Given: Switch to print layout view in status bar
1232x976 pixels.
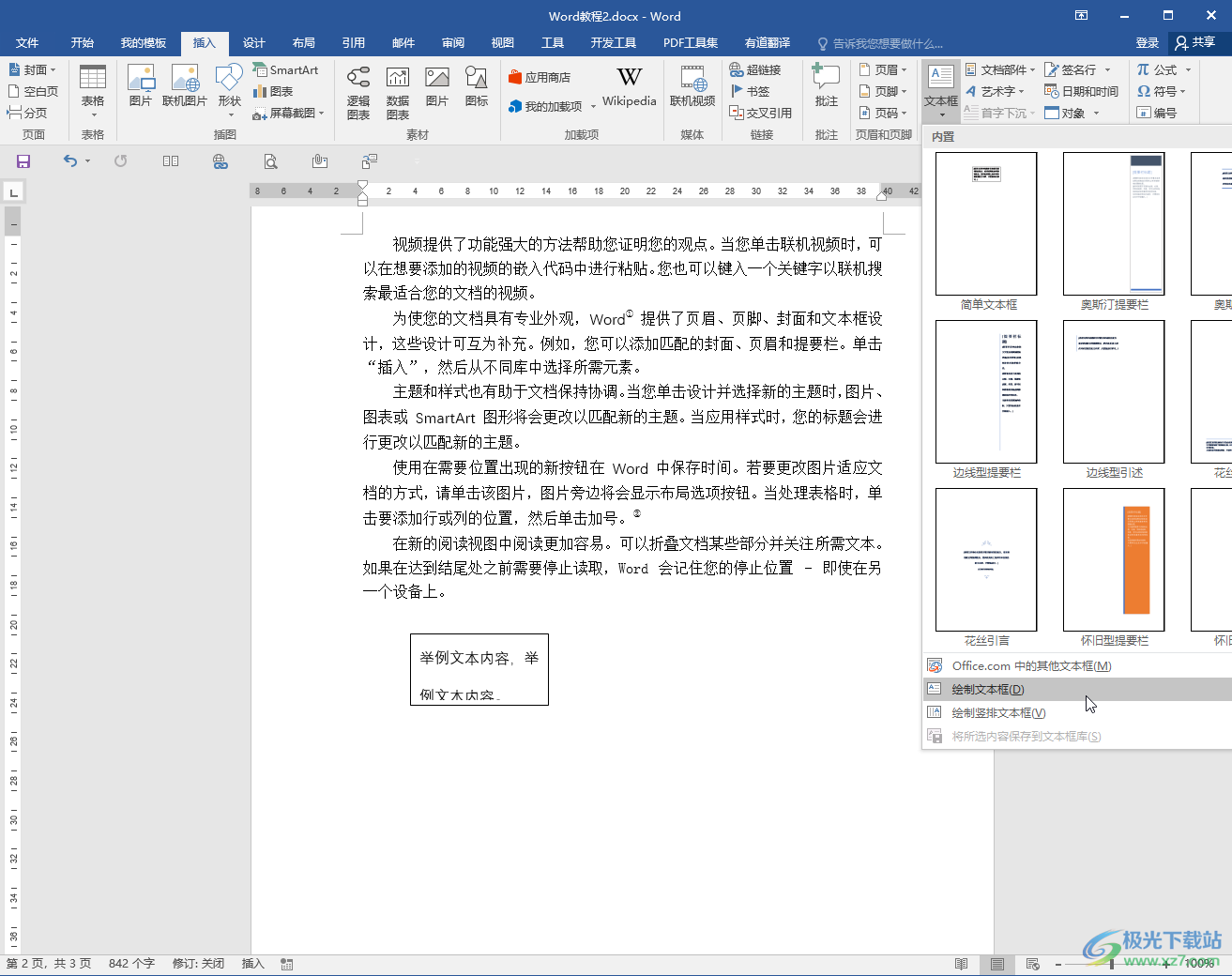Looking at the screenshot, I should (997, 964).
